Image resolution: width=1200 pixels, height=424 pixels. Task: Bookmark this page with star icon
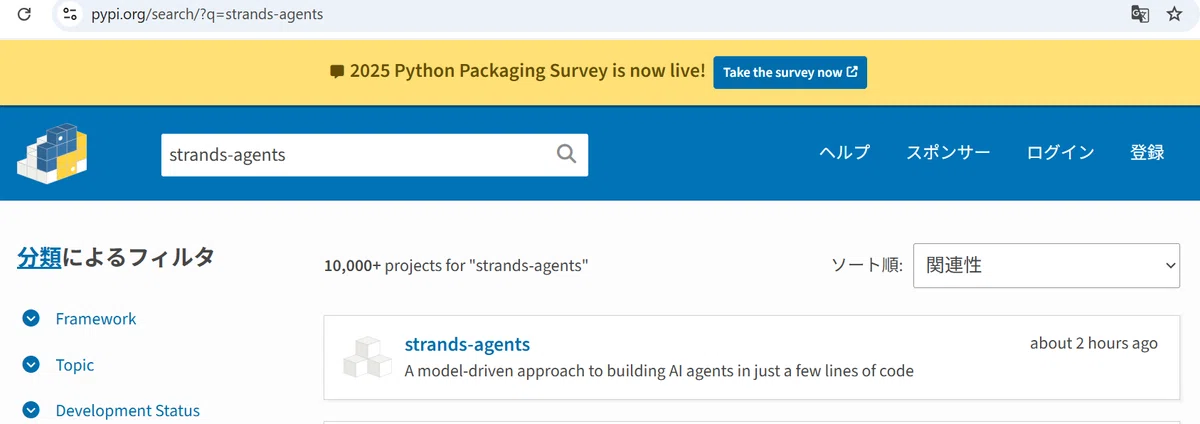tap(1174, 14)
